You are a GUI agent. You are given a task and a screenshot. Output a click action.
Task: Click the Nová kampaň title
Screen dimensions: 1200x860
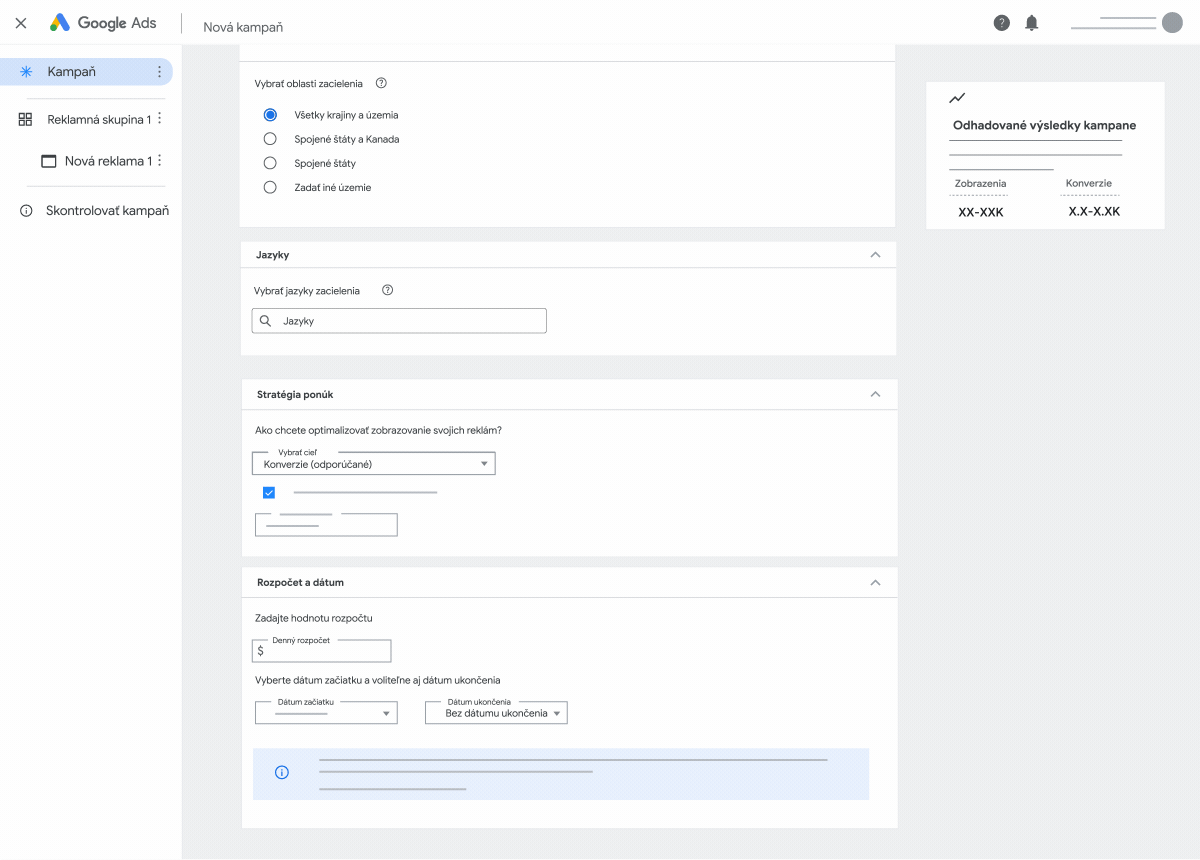(x=243, y=27)
